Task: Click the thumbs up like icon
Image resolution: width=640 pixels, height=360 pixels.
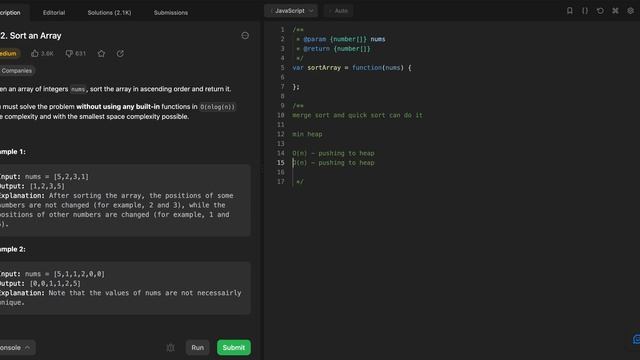Action: point(35,53)
